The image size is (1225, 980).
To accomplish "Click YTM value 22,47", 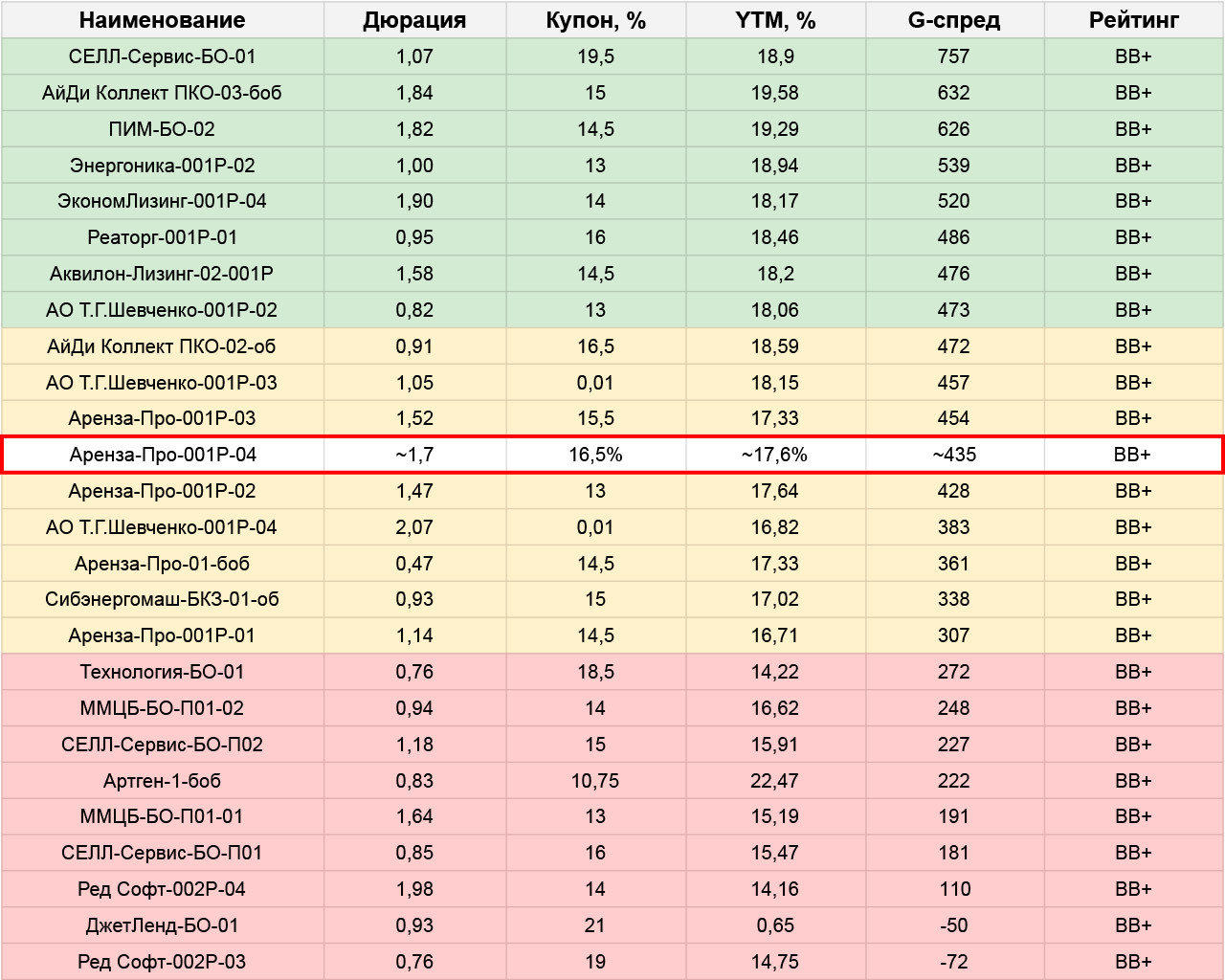I will click(x=775, y=781).
